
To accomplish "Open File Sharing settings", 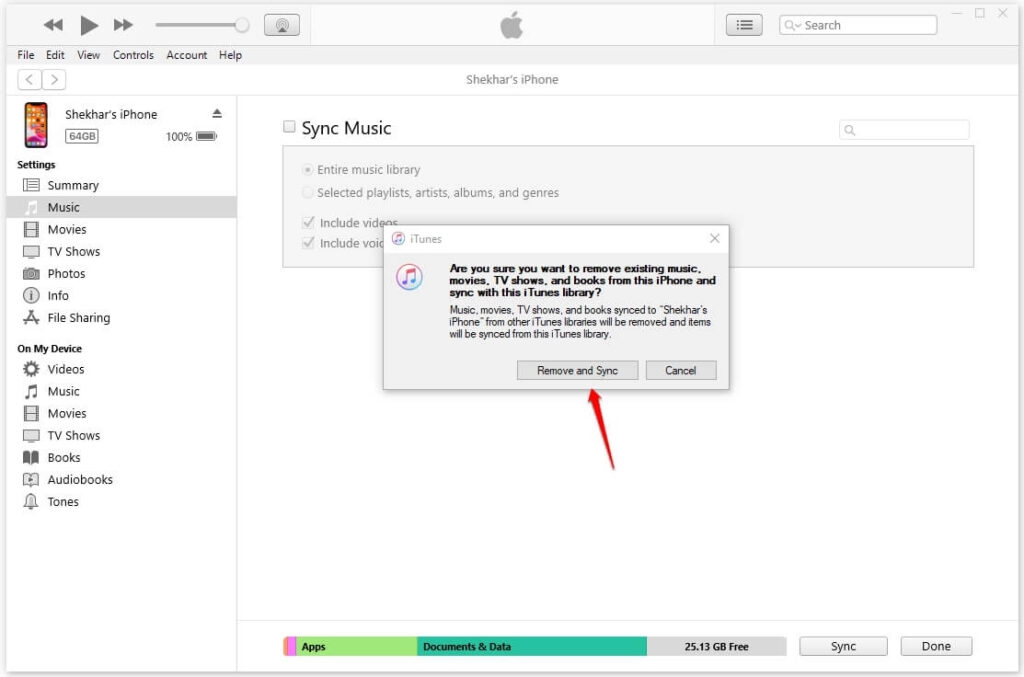I will pos(121,318).
